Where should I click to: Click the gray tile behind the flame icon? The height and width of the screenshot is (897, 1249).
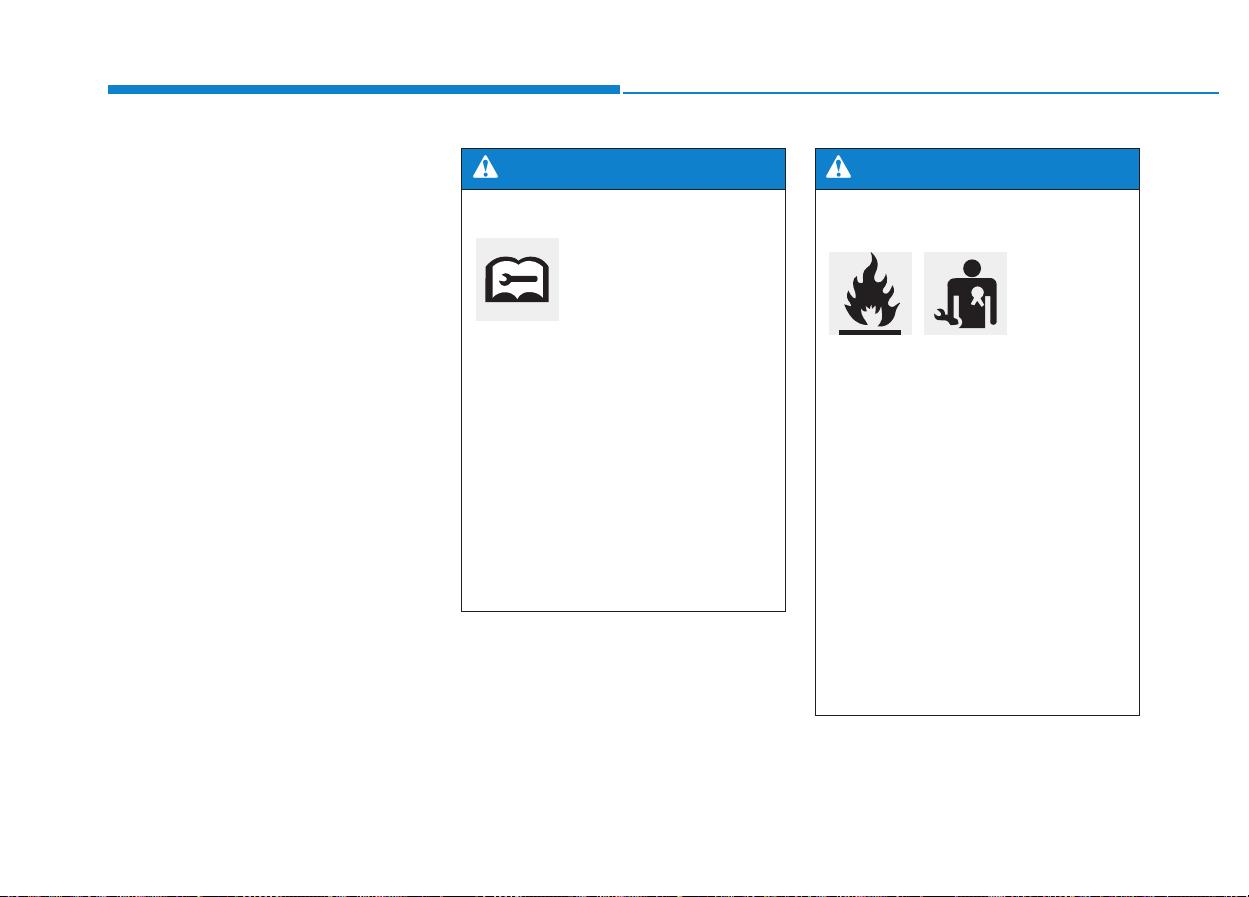pos(871,293)
